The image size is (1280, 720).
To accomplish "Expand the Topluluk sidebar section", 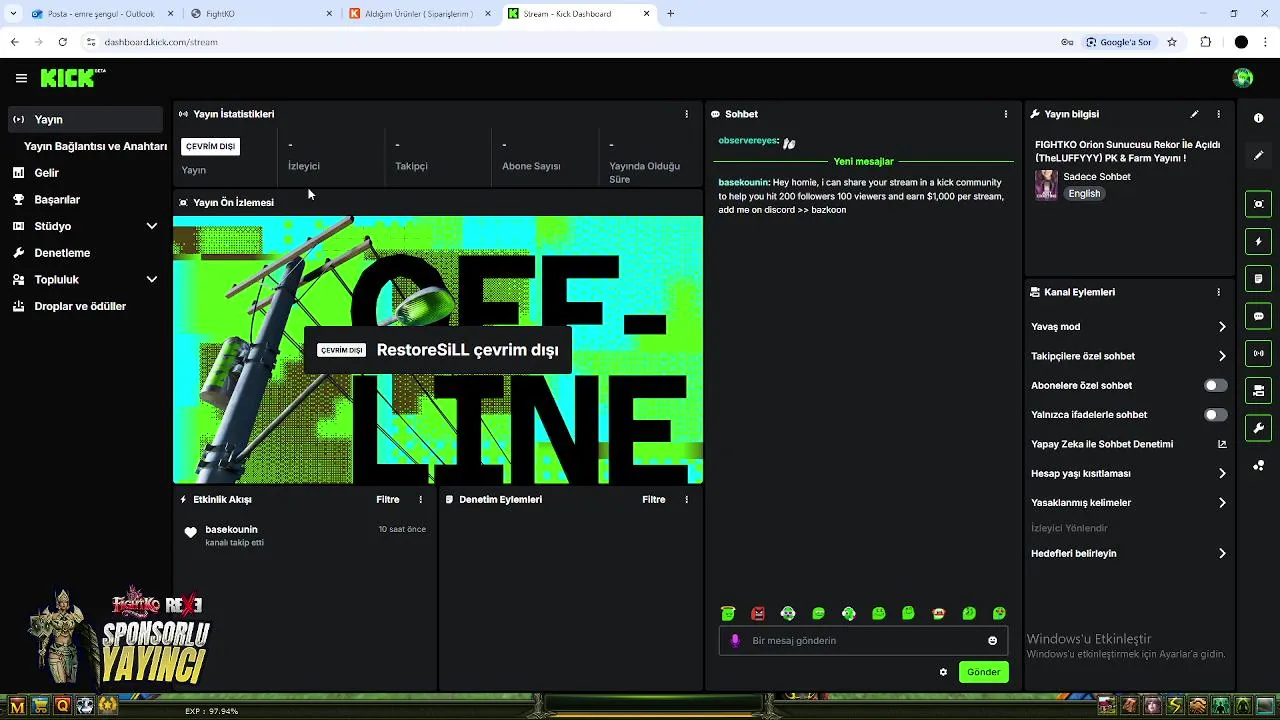I will pos(151,279).
